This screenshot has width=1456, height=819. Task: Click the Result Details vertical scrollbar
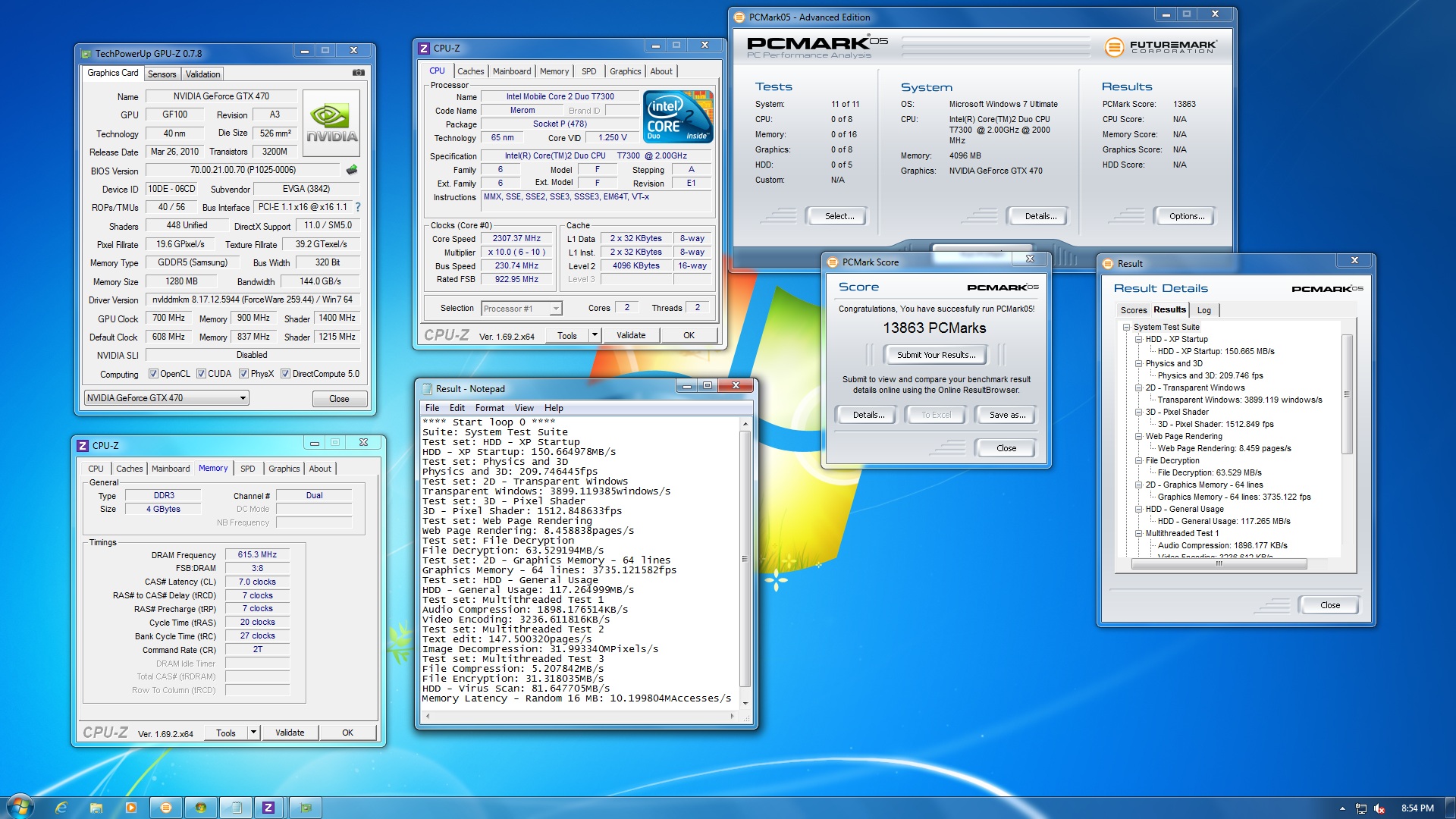tap(1347, 394)
